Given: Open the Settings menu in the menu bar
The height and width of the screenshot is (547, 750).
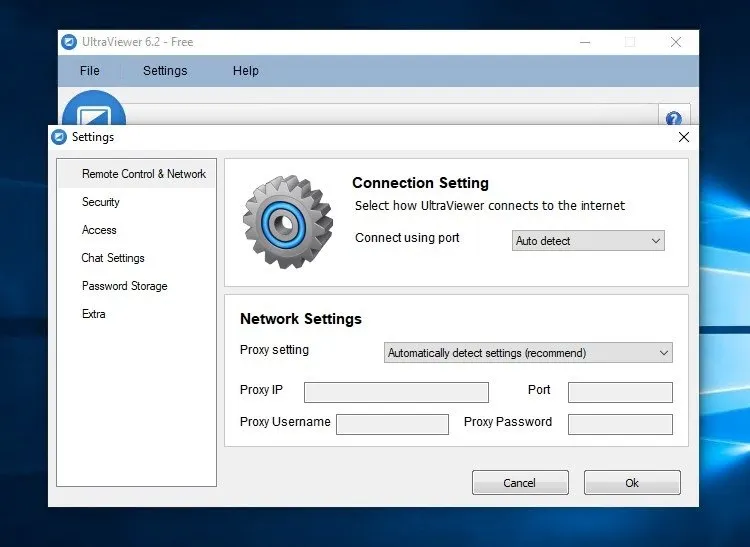Looking at the screenshot, I should coord(165,71).
